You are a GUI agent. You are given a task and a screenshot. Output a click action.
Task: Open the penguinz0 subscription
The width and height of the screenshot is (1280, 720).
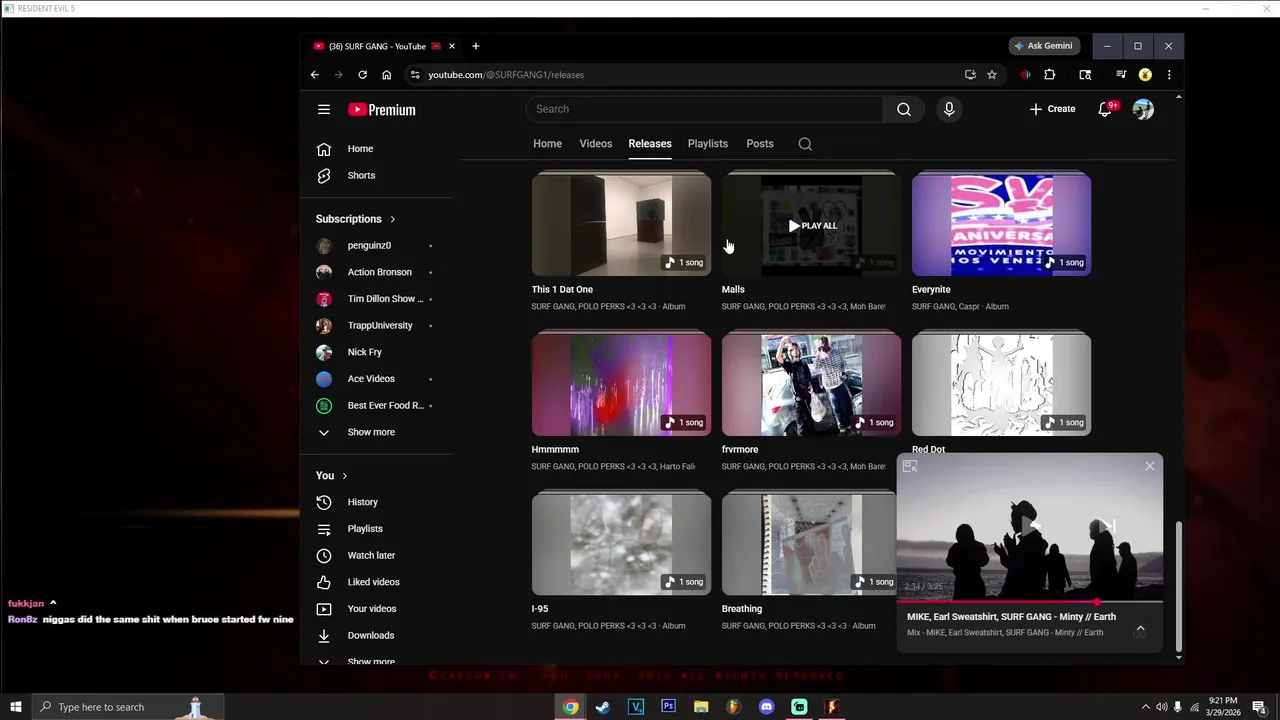coord(378,246)
